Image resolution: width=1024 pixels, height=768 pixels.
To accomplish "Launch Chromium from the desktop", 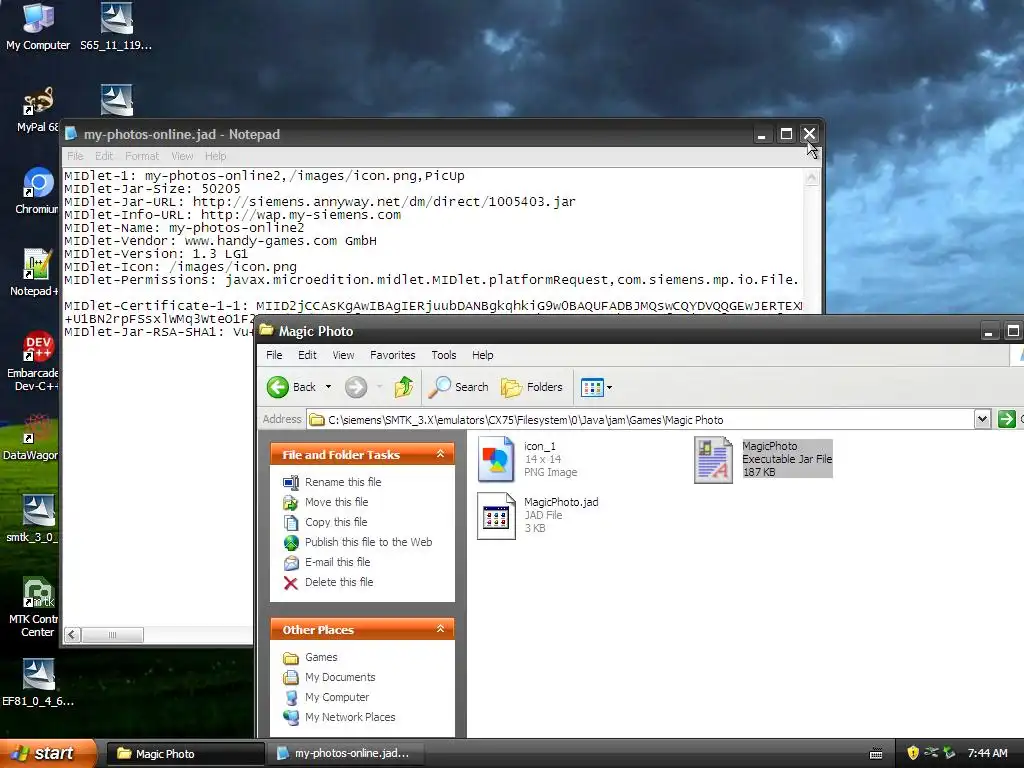I will (x=37, y=191).
